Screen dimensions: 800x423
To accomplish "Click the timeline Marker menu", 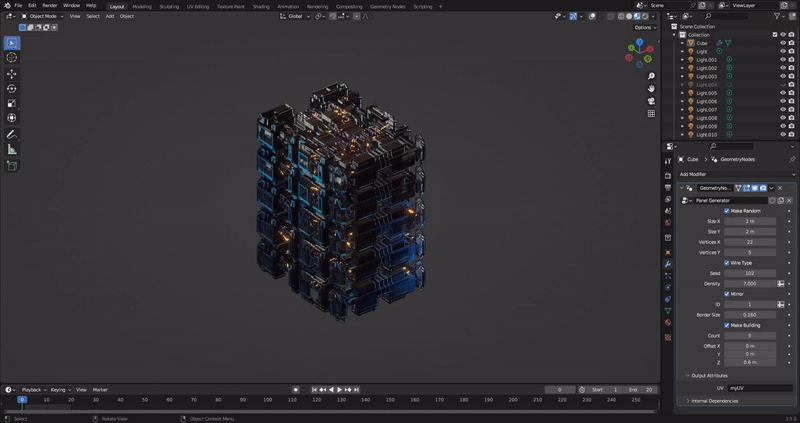I will (x=100, y=390).
